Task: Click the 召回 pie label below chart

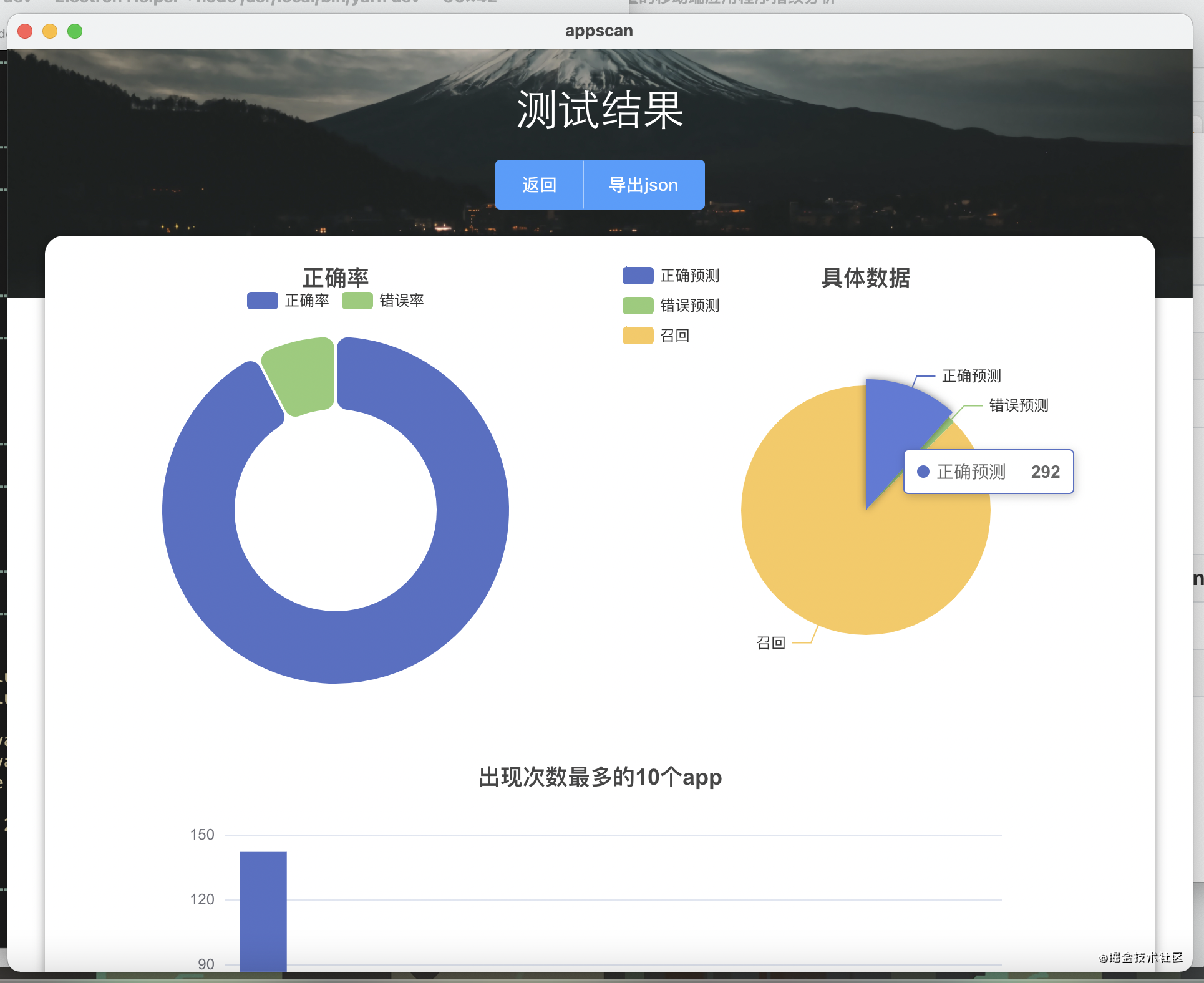Action: [x=770, y=643]
